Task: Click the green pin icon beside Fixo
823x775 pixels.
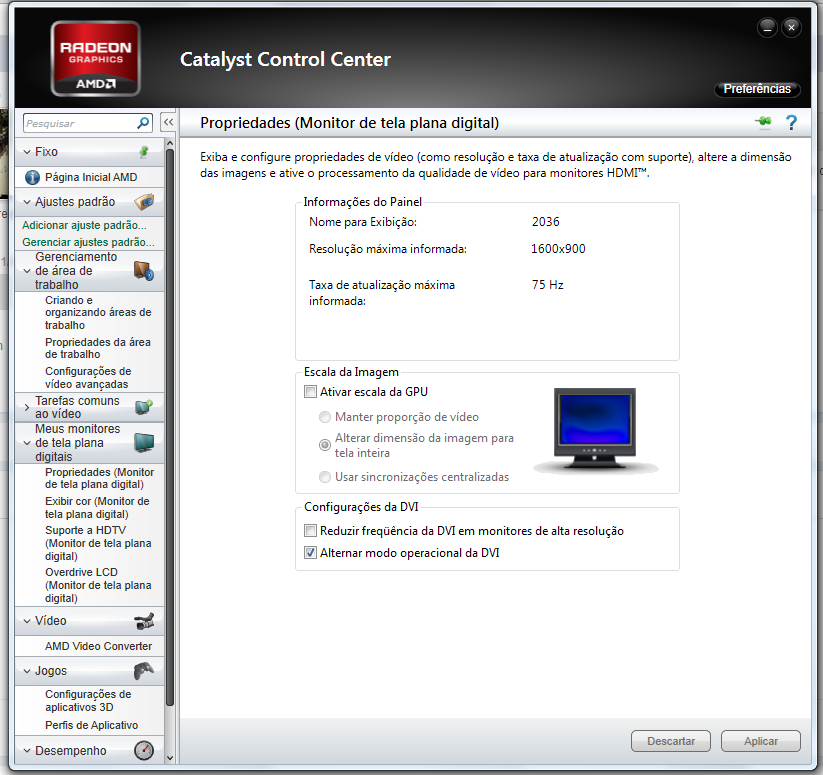Action: (144, 152)
